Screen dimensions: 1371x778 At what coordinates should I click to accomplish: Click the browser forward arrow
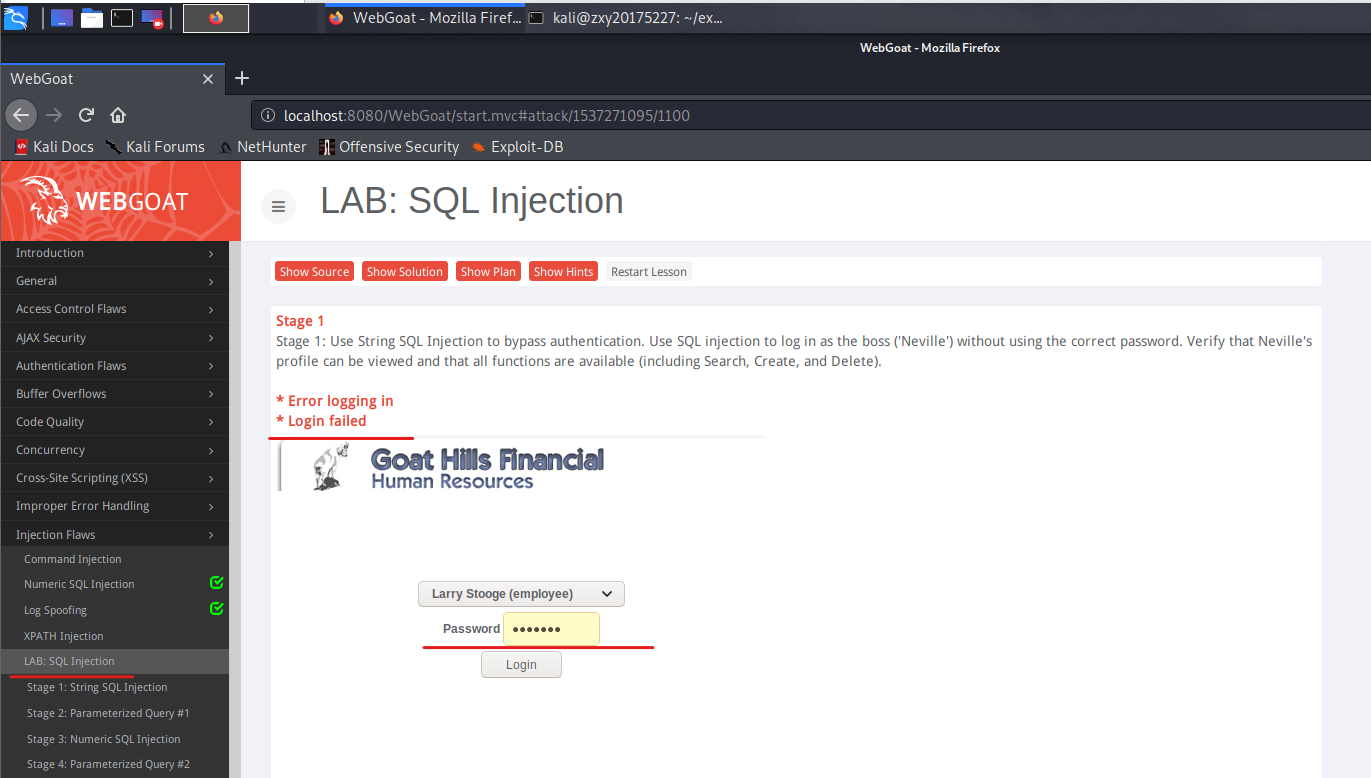[x=54, y=115]
